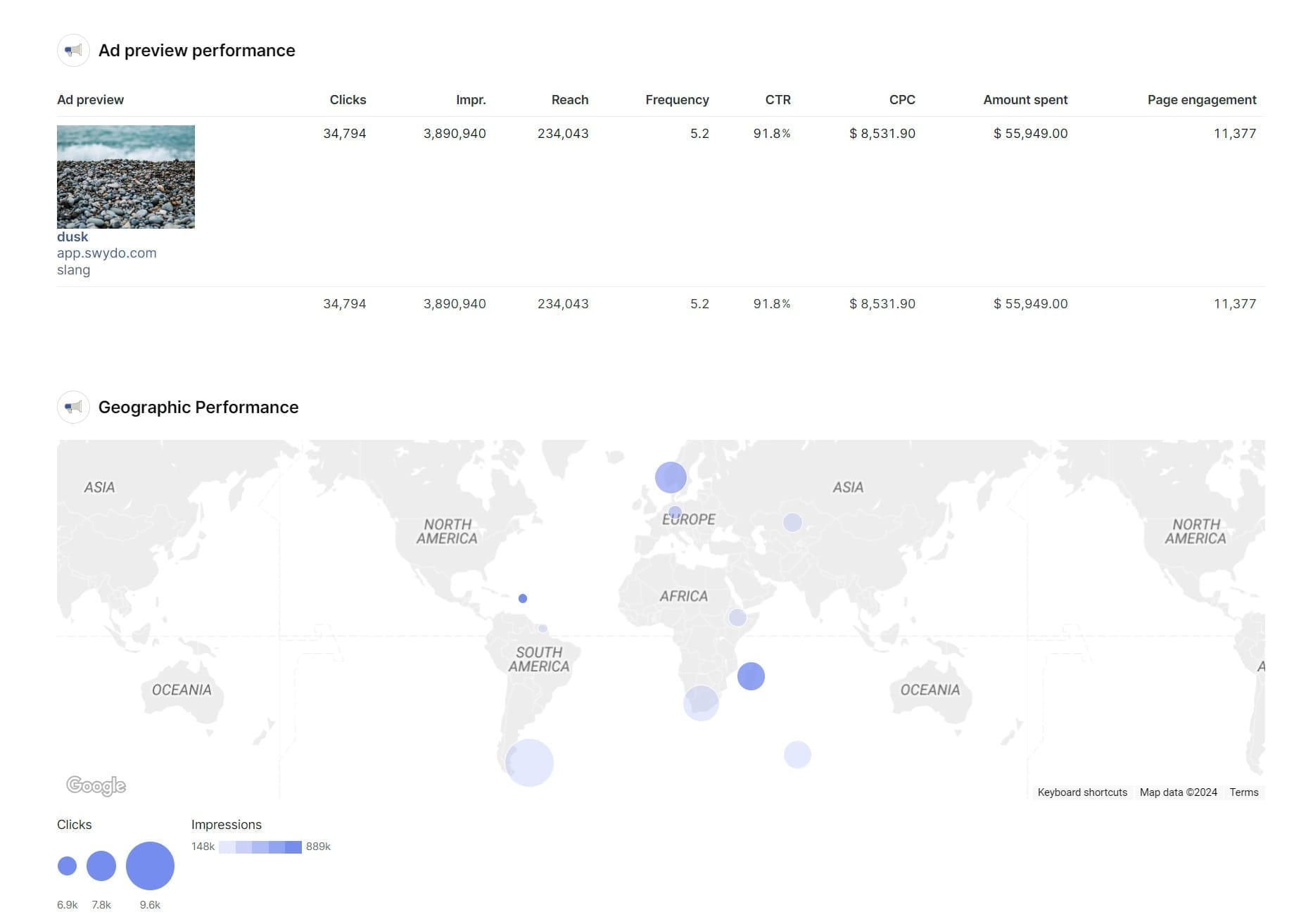The width and height of the screenshot is (1306, 924).
Task: Sort by Clicks column header
Action: tap(348, 100)
